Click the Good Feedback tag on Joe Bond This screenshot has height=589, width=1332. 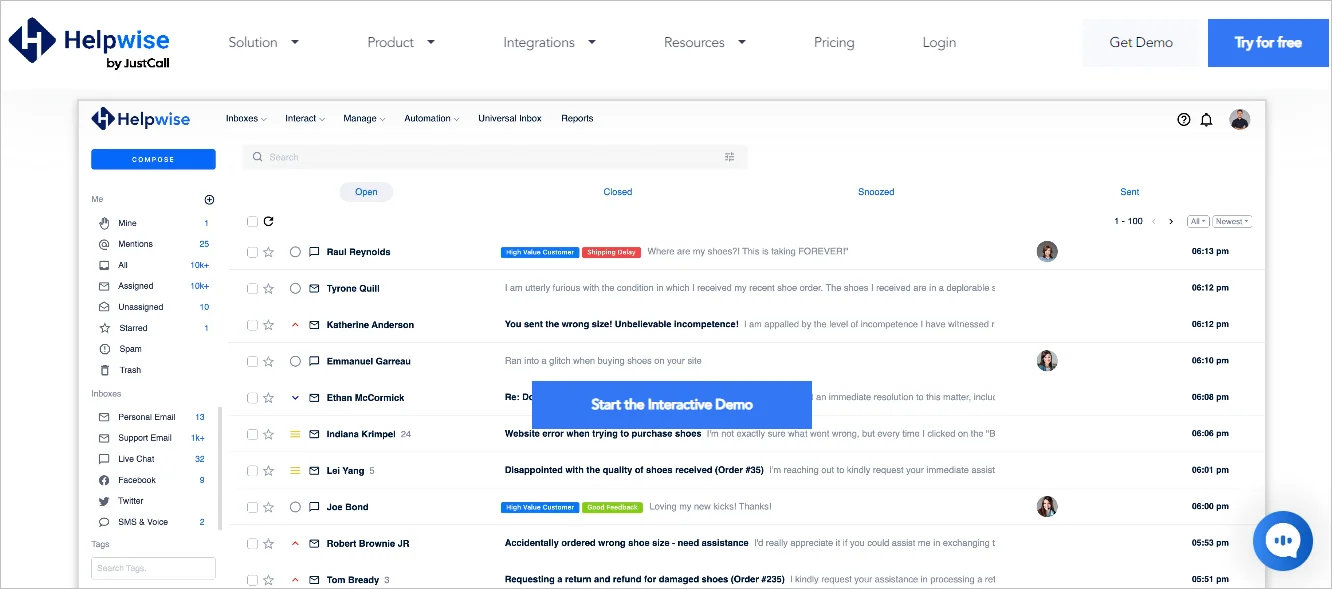(x=612, y=507)
